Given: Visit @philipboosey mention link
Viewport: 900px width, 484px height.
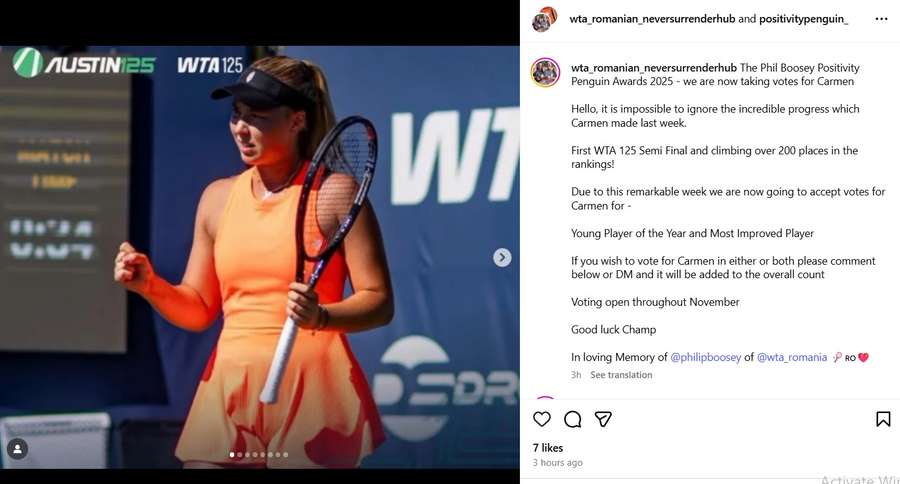Looking at the screenshot, I should 705,357.
